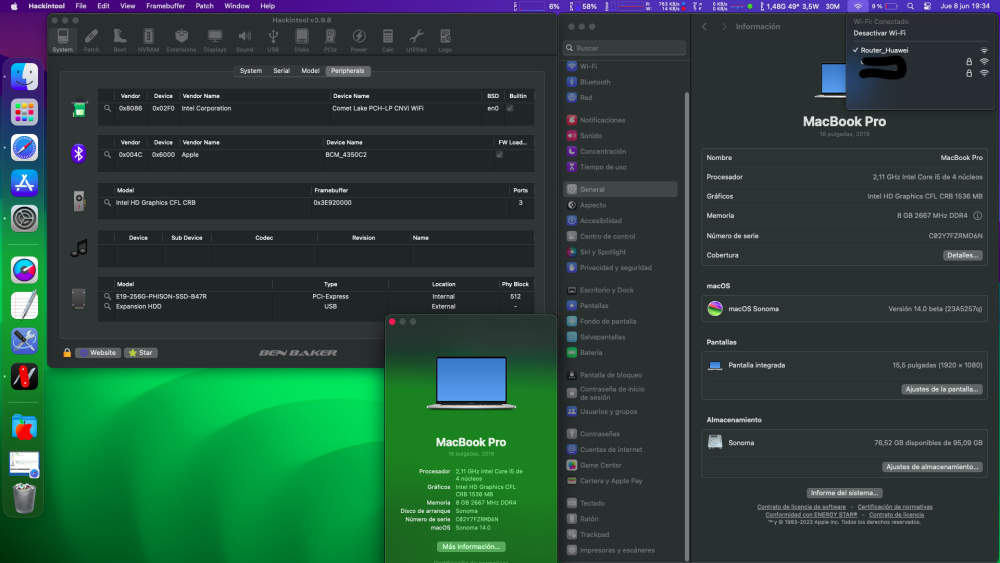Open the Extensions toolbar section

[x=181, y=40]
